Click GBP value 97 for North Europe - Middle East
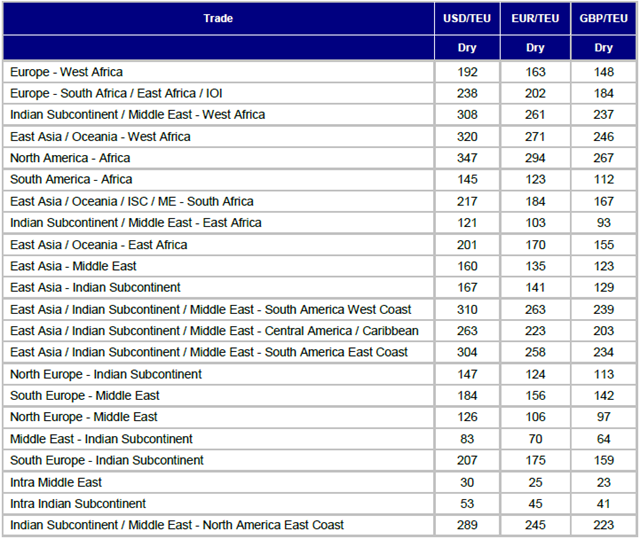Viewport: 640px width, 539px height. [x=603, y=417]
